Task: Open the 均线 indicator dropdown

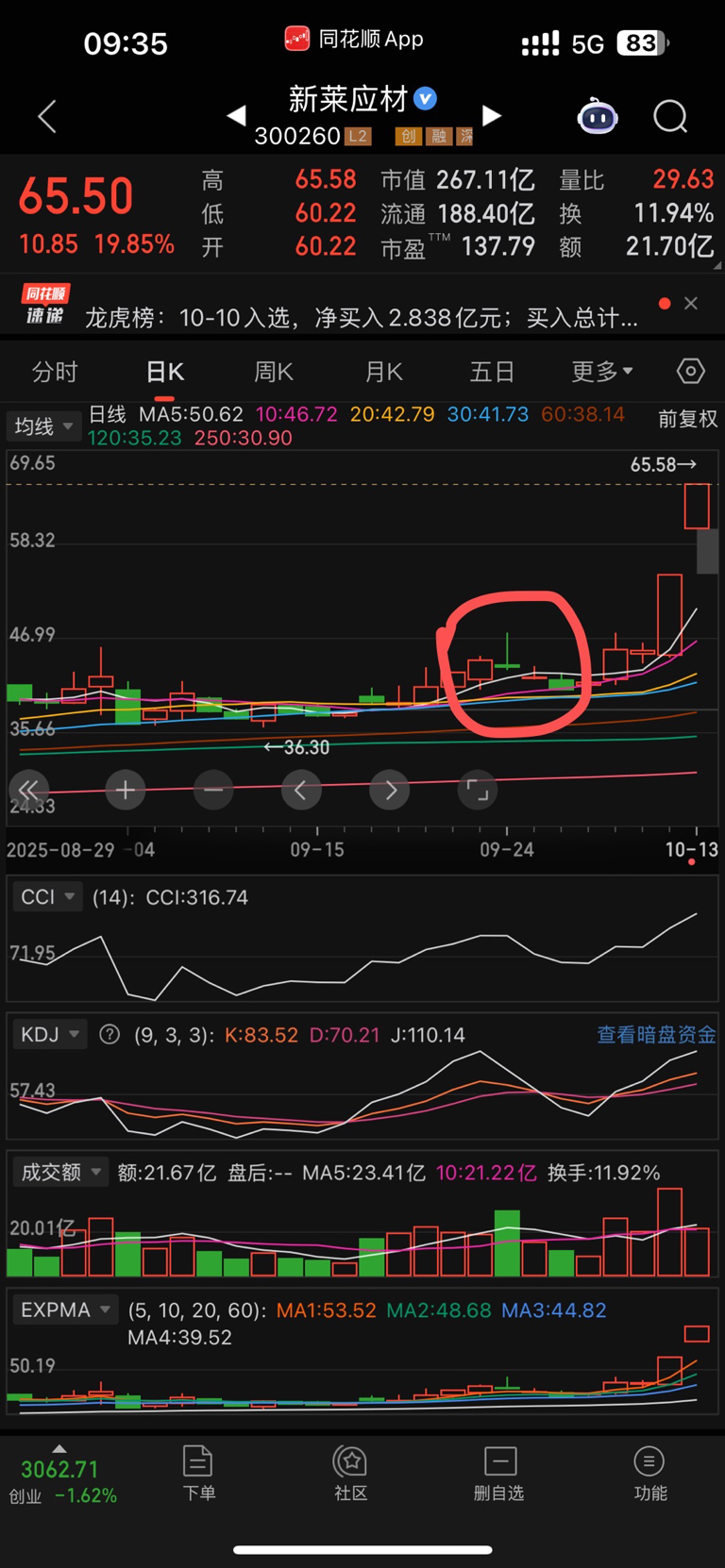Action: [x=43, y=426]
